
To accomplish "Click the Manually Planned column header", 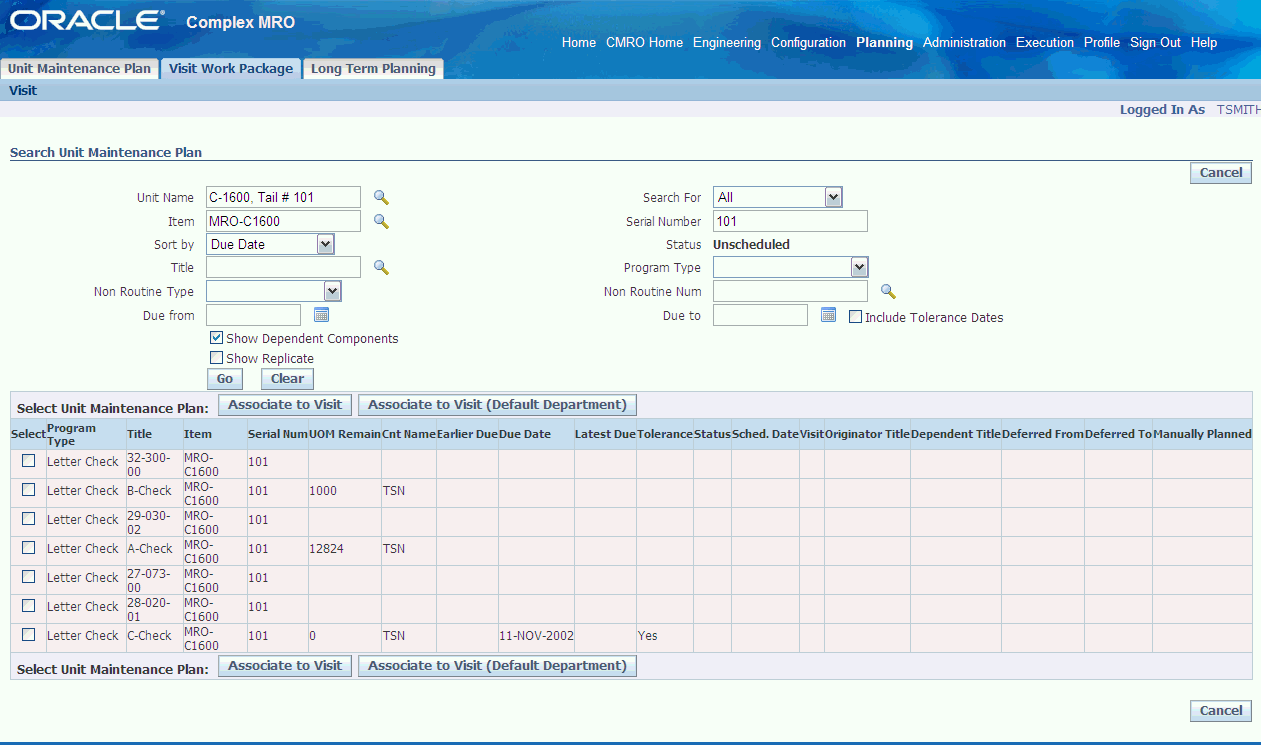I will [1202, 434].
